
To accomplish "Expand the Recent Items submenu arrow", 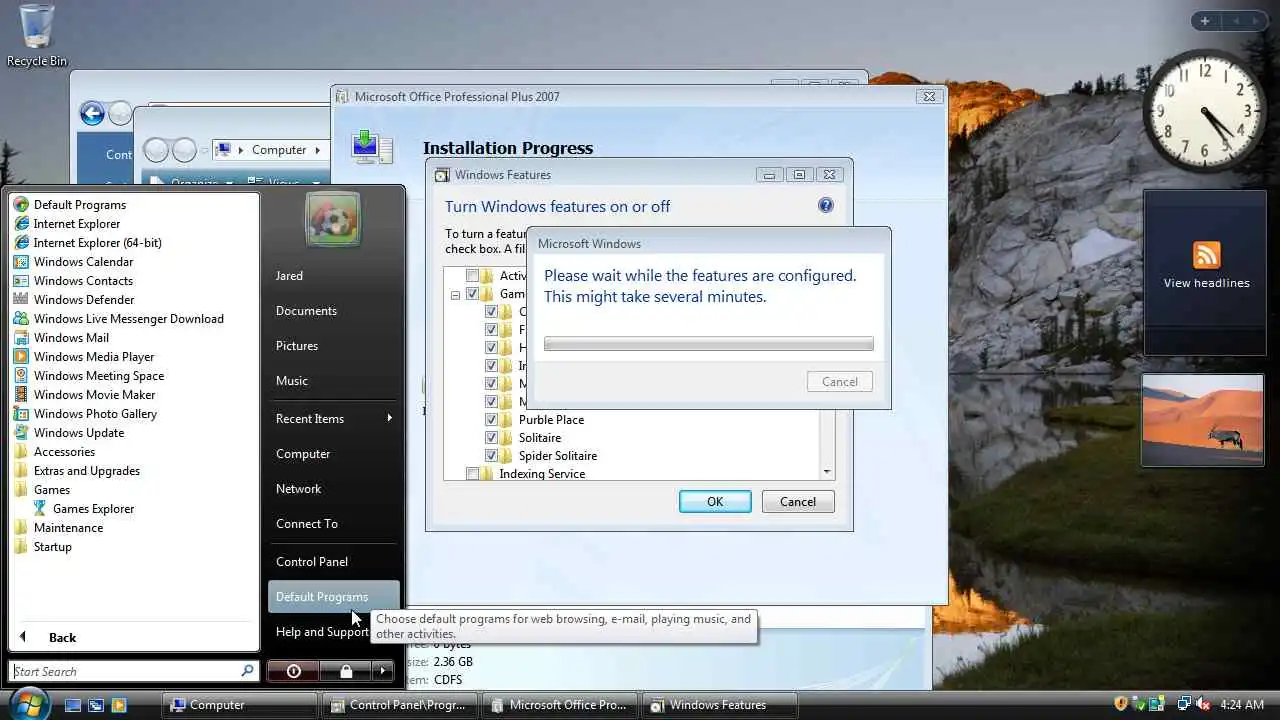I will tap(389, 418).
